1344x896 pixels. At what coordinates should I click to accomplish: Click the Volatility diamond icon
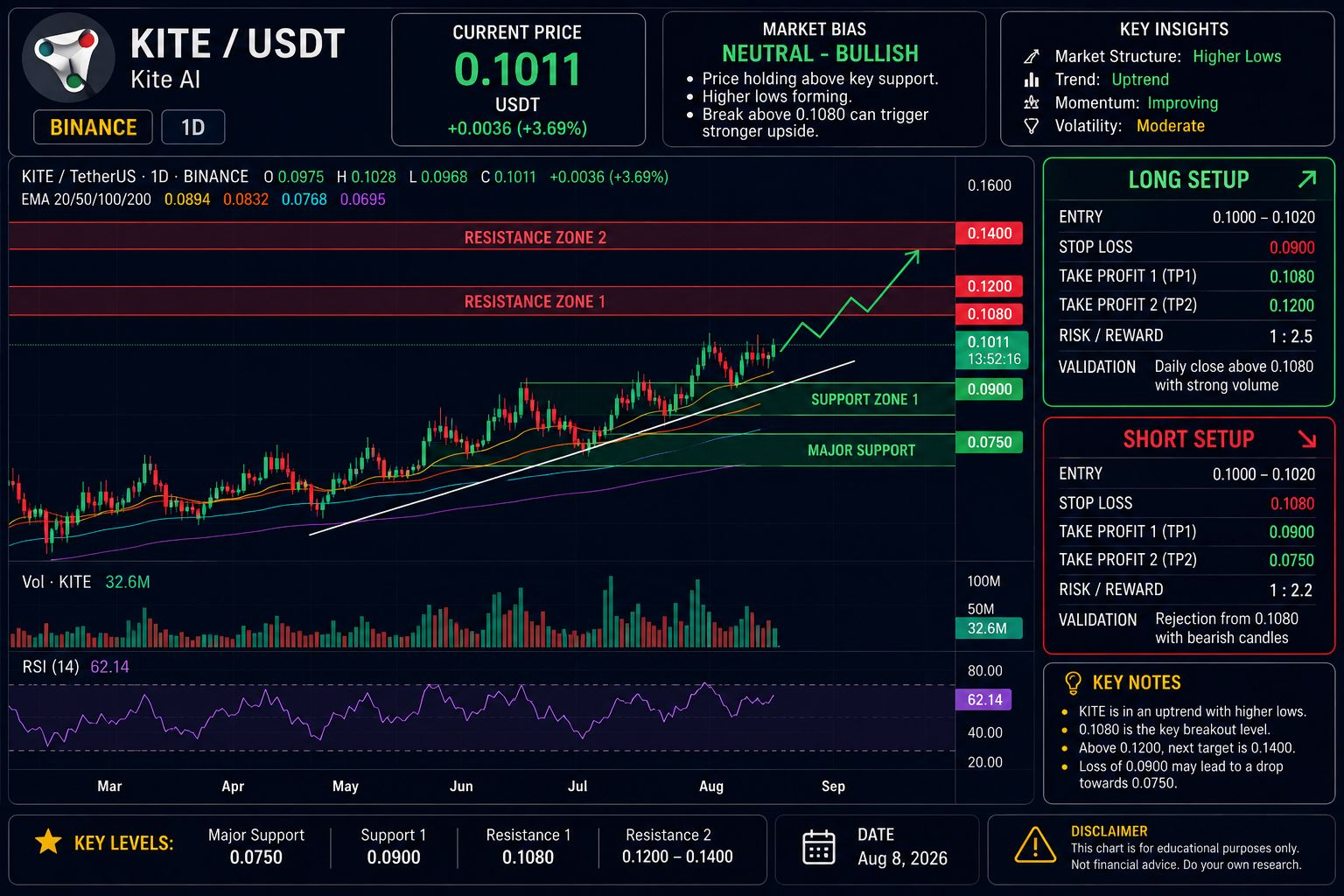pyautogui.click(x=1032, y=126)
